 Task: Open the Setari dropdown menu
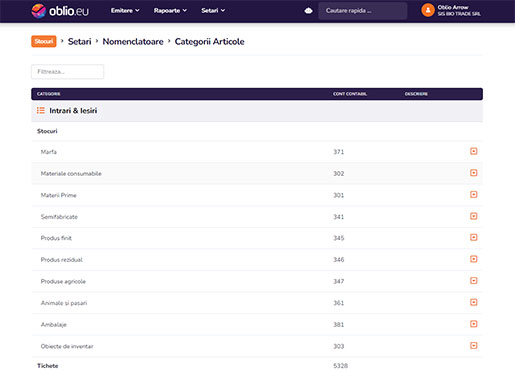(213, 11)
